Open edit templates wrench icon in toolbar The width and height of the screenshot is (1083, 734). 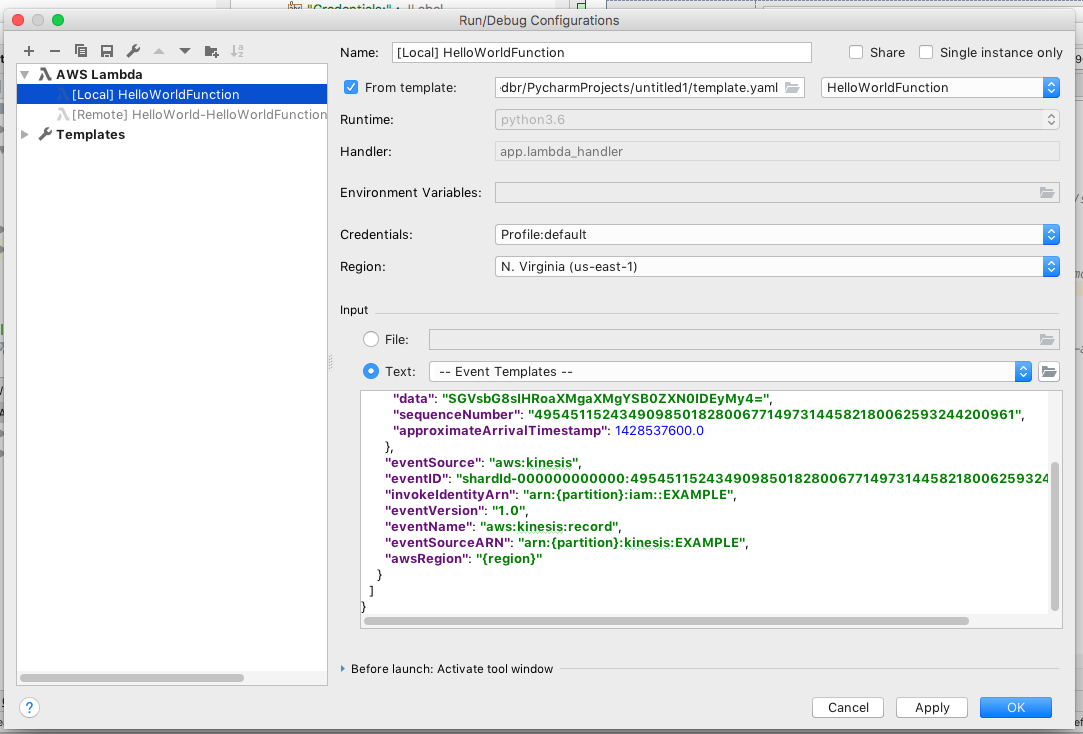(133, 51)
